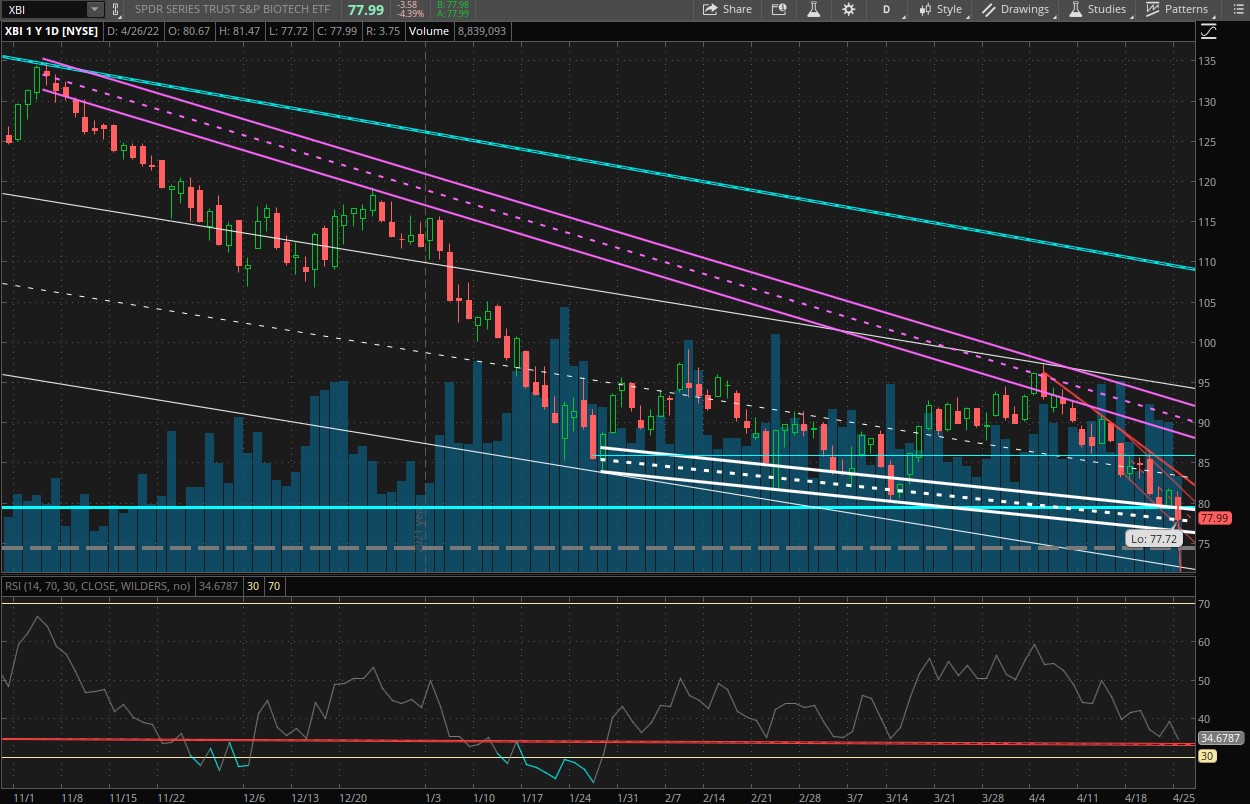This screenshot has width=1250, height=804.
Task: Click the Lo: 77.72 low price bubble
Action: click(1151, 538)
